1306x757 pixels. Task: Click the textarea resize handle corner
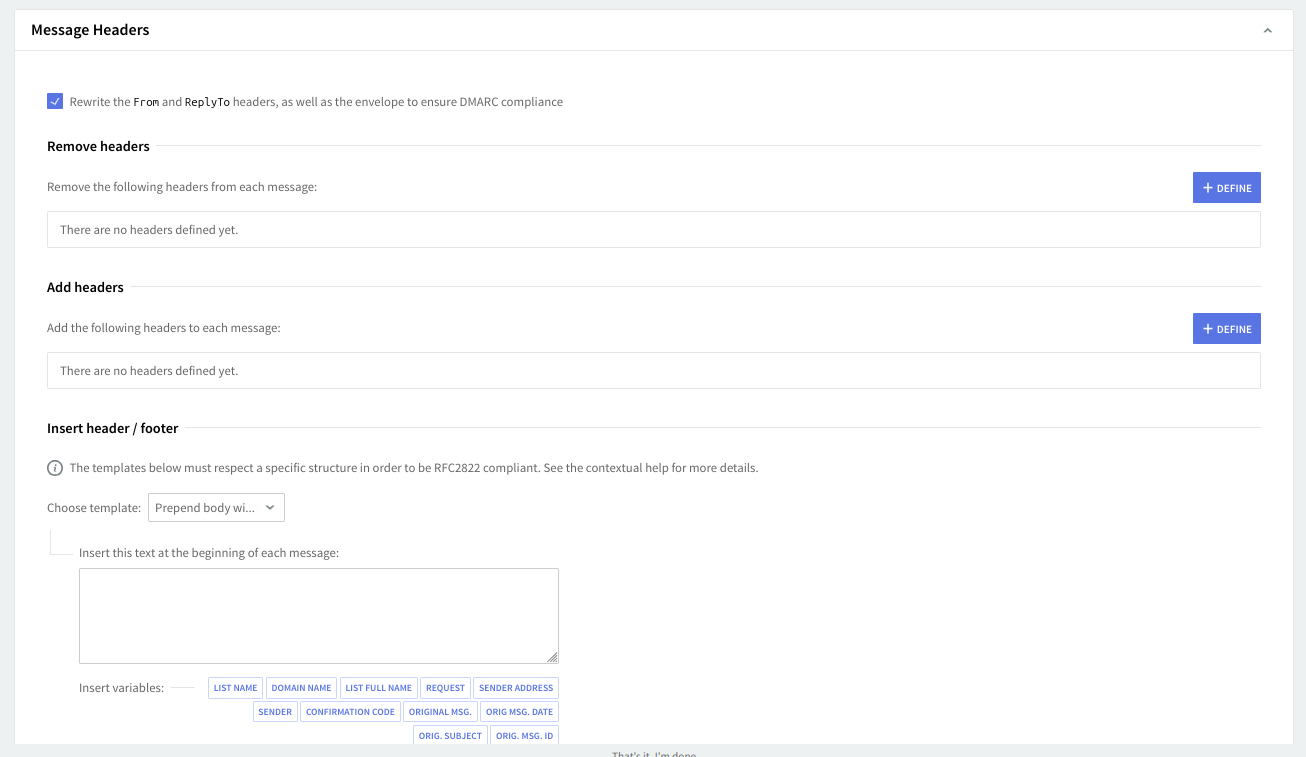point(552,657)
